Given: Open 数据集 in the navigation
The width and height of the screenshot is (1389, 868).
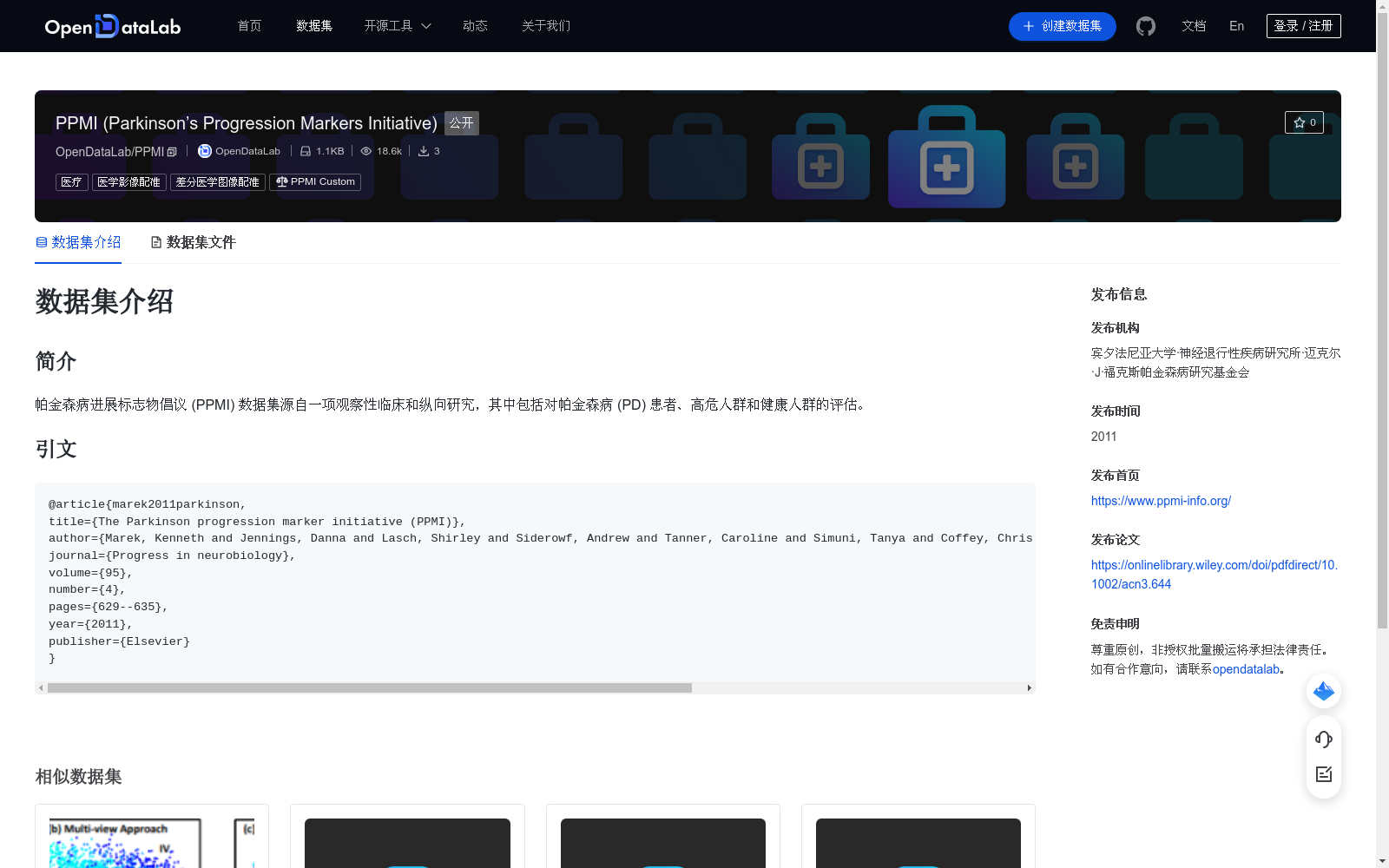Looking at the screenshot, I should point(314,26).
